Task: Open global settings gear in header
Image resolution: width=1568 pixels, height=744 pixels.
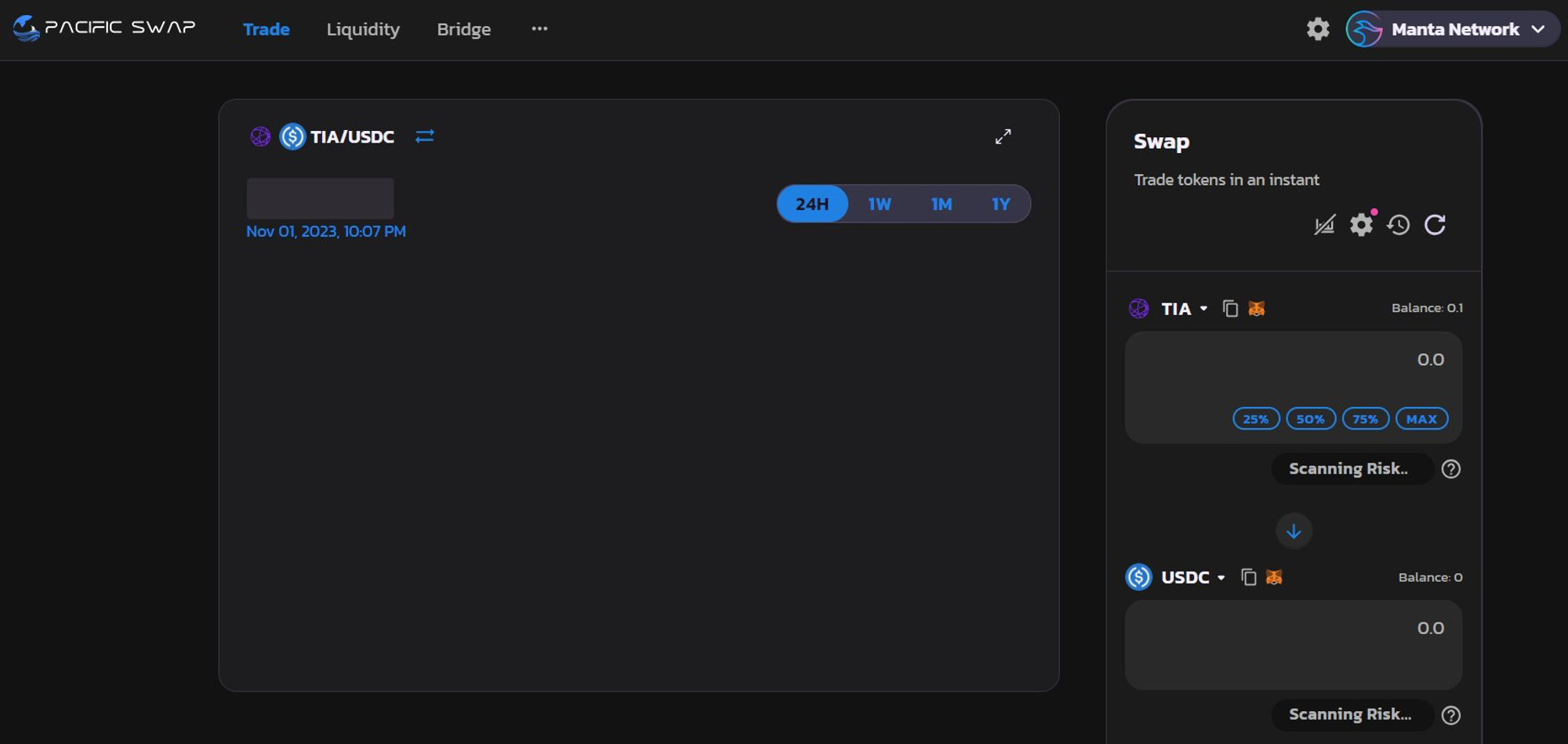Action: click(x=1318, y=29)
